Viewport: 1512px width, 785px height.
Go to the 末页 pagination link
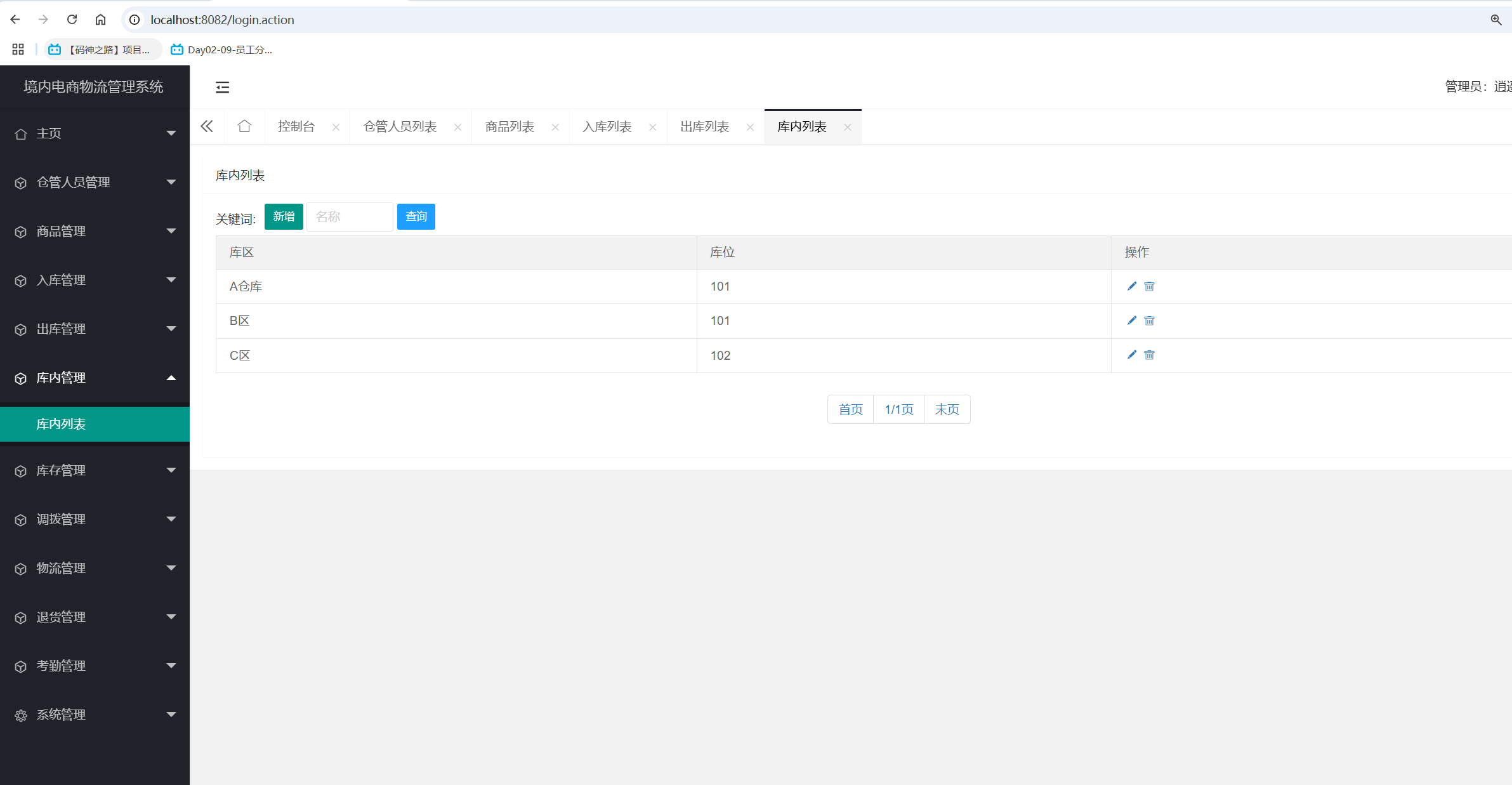click(947, 409)
